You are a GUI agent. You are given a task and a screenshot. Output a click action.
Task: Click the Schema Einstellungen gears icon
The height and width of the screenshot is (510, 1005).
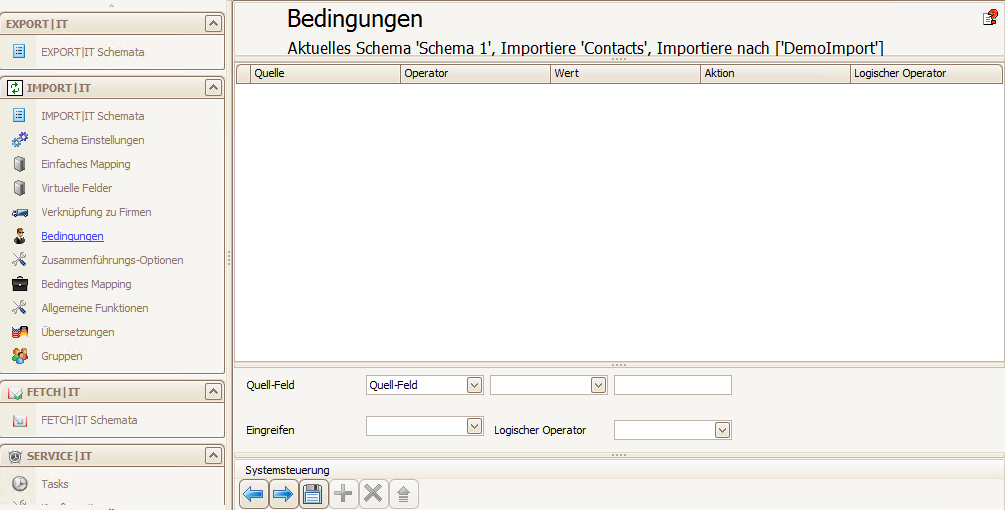click(19, 140)
